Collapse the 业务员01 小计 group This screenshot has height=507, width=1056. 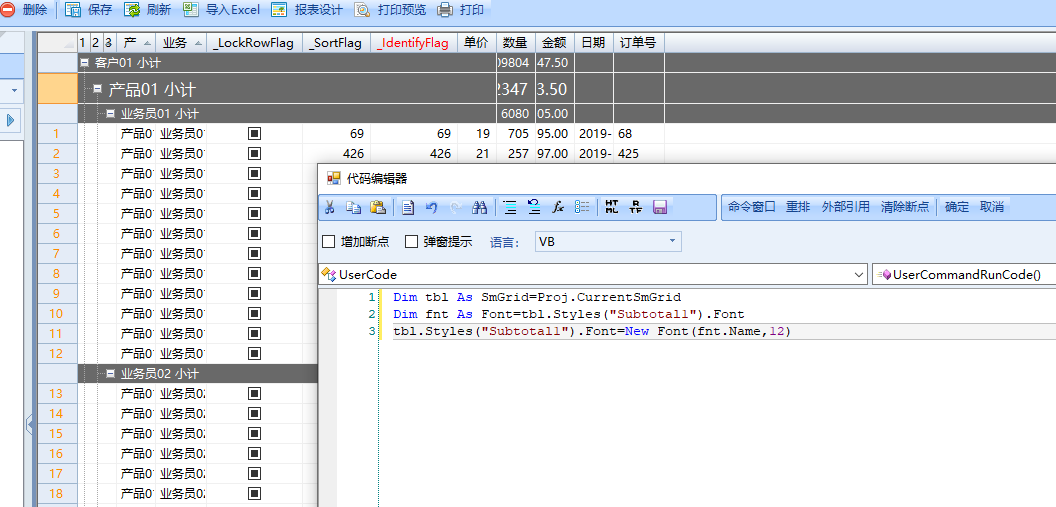(110, 114)
